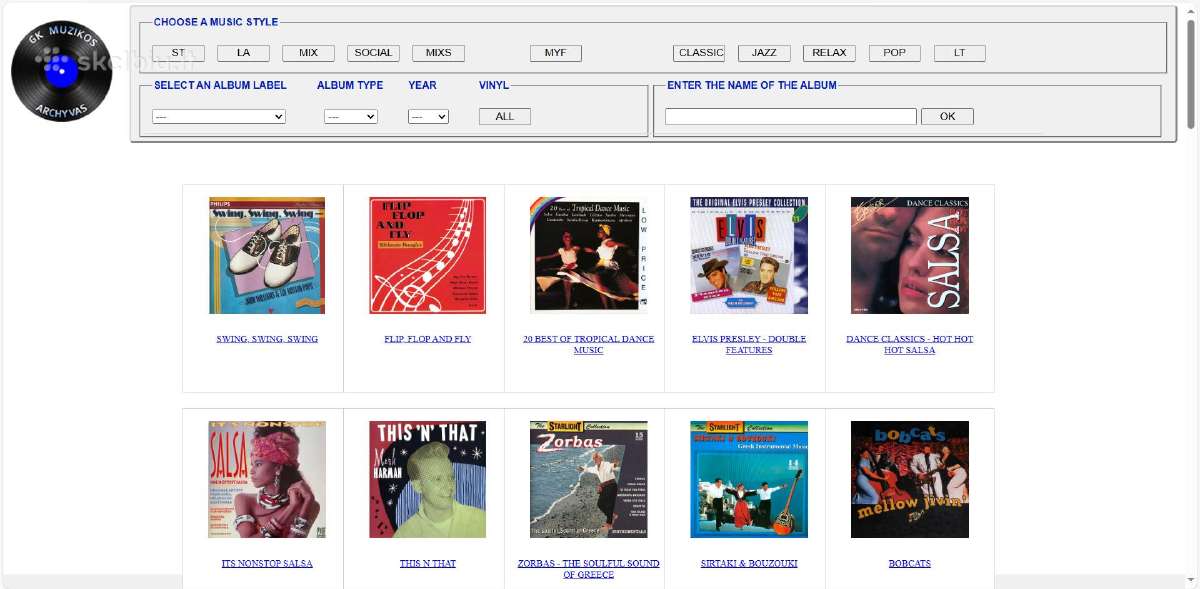Select the LT music style
This screenshot has width=1200, height=589.
tap(960, 53)
